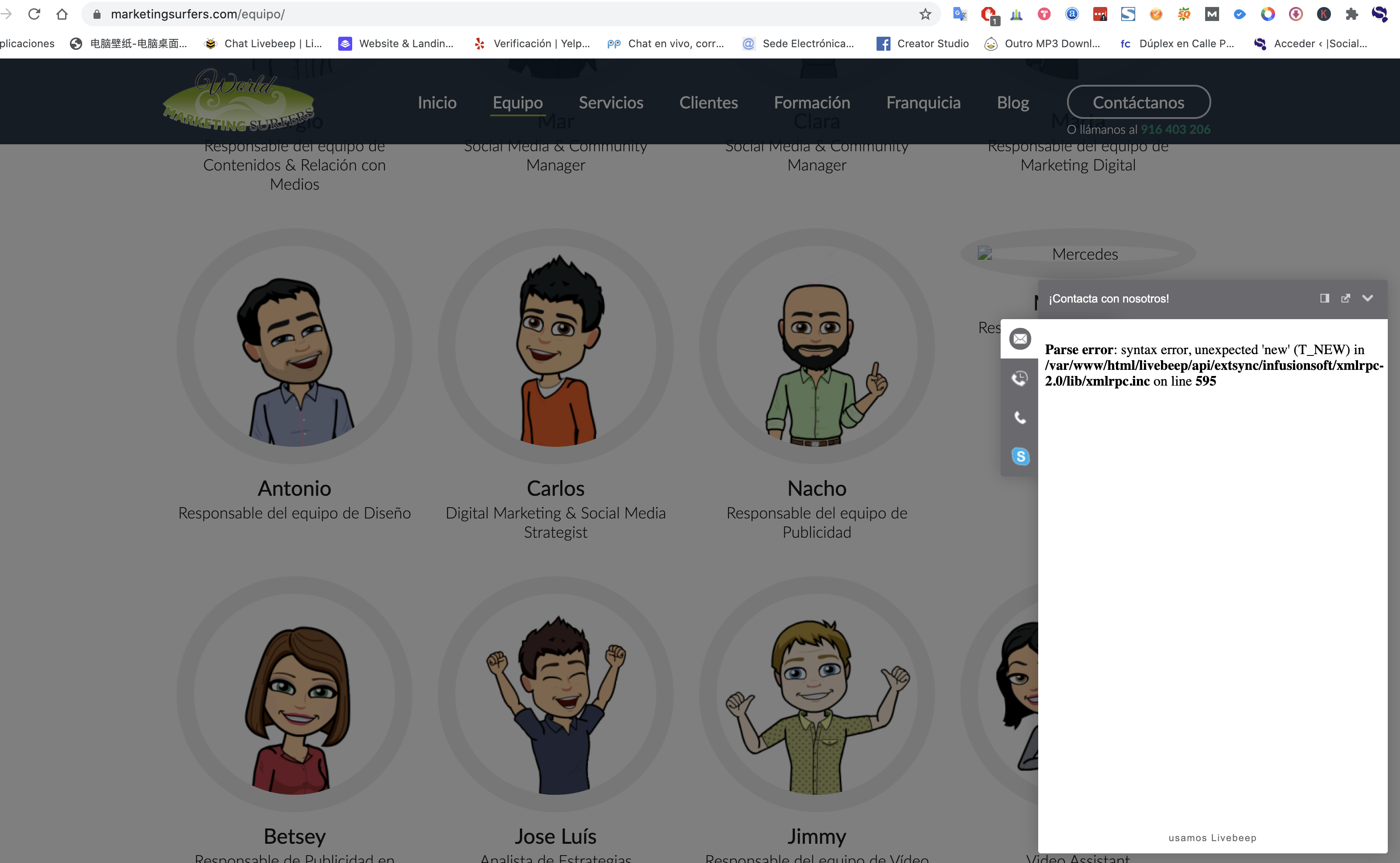Go to browser home page icon

pos(62,14)
